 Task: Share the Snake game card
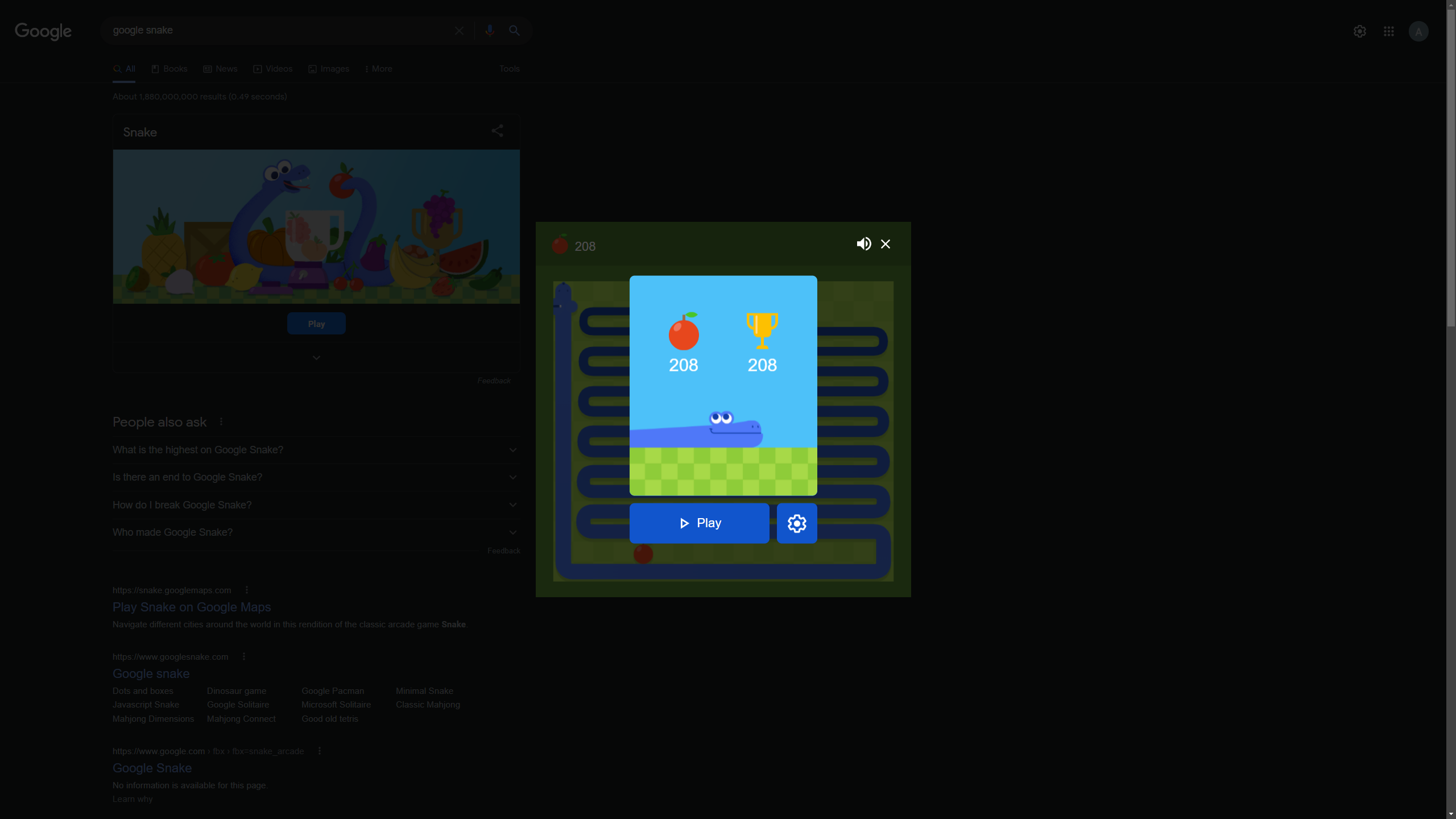[x=497, y=131]
